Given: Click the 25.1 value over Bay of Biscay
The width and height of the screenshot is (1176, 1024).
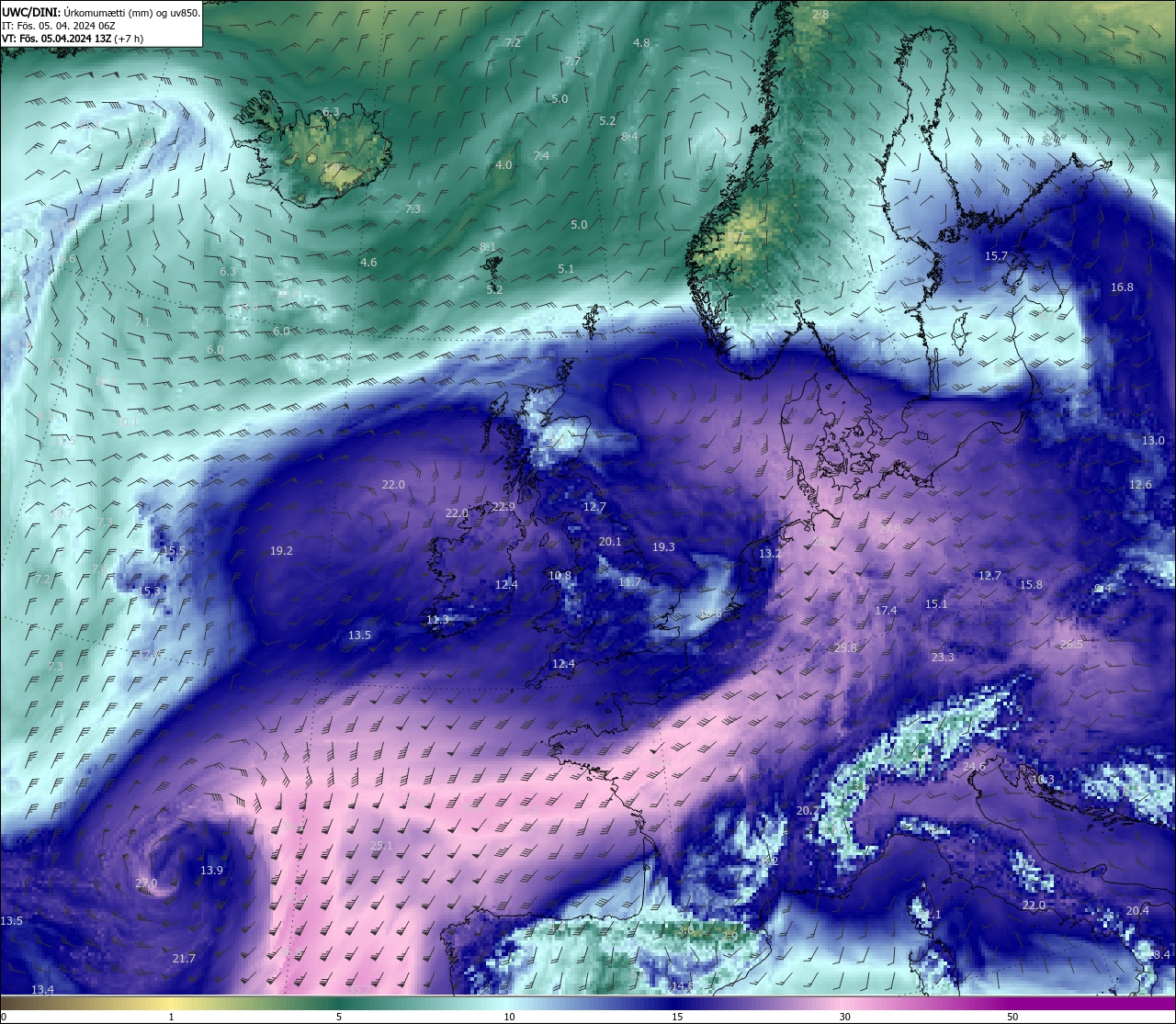Looking at the screenshot, I should pos(381,846).
